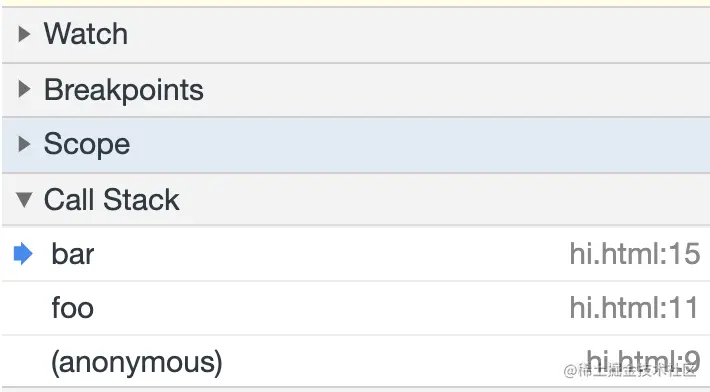The image size is (710, 392).
Task: Click empty area of highlighted Scope row
Action: click(408, 144)
